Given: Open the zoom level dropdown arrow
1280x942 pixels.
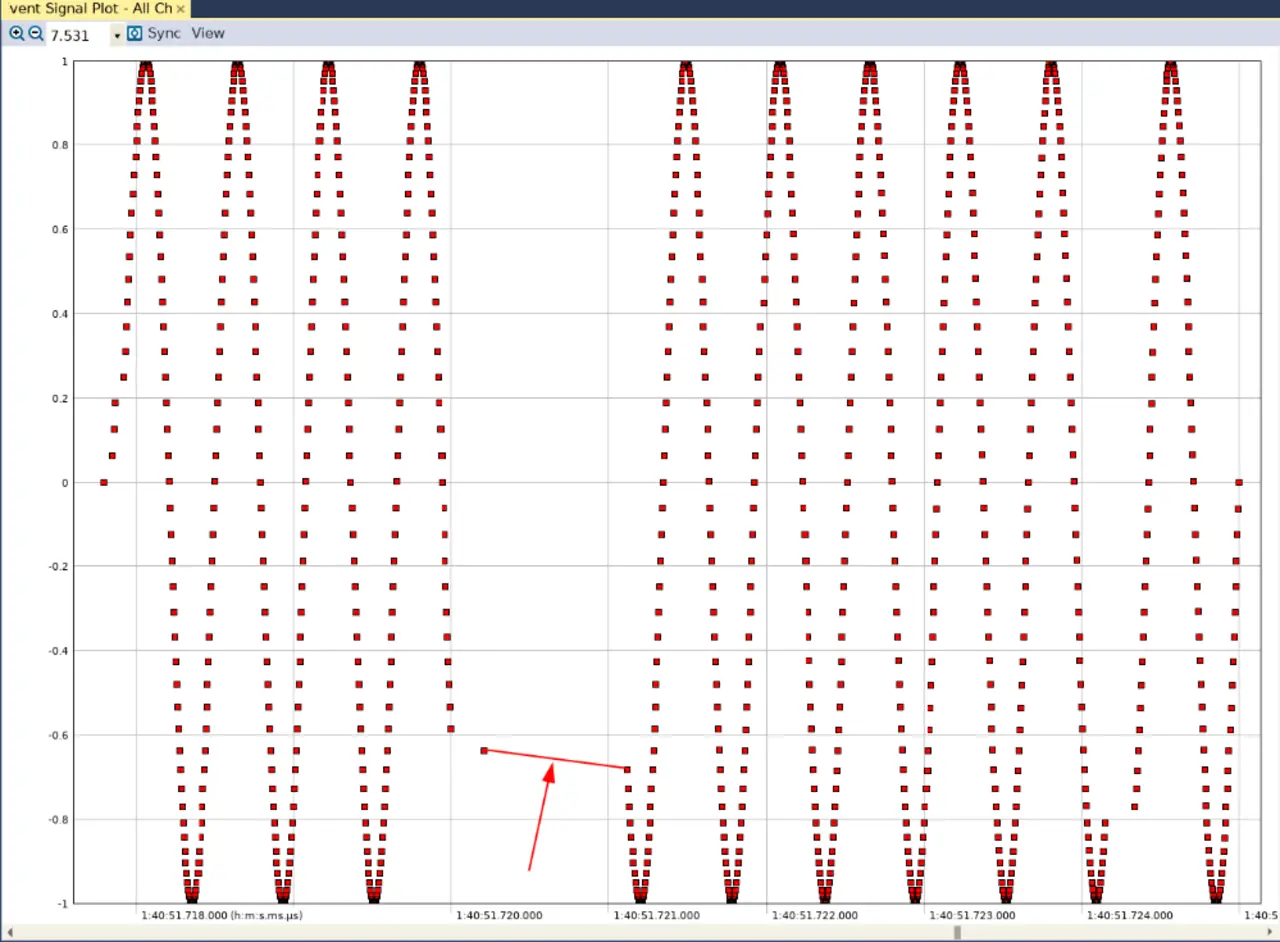Looking at the screenshot, I should 117,36.
